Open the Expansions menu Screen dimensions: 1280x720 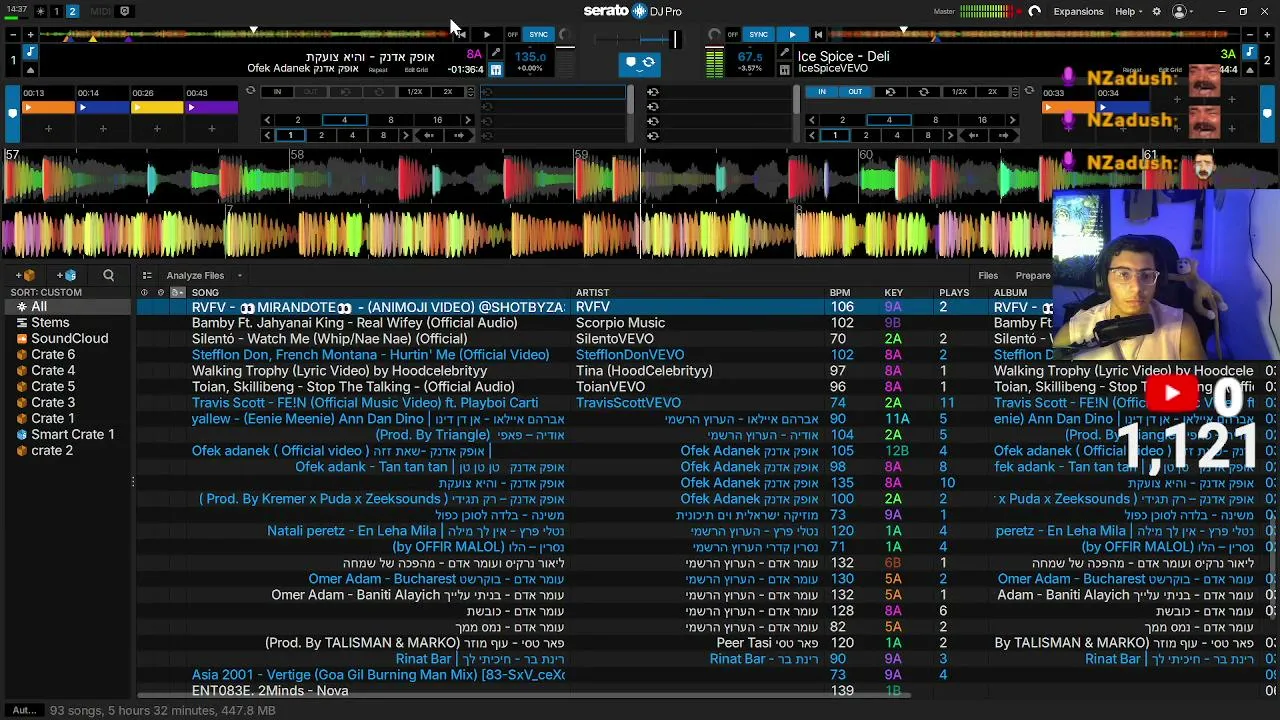(1078, 11)
